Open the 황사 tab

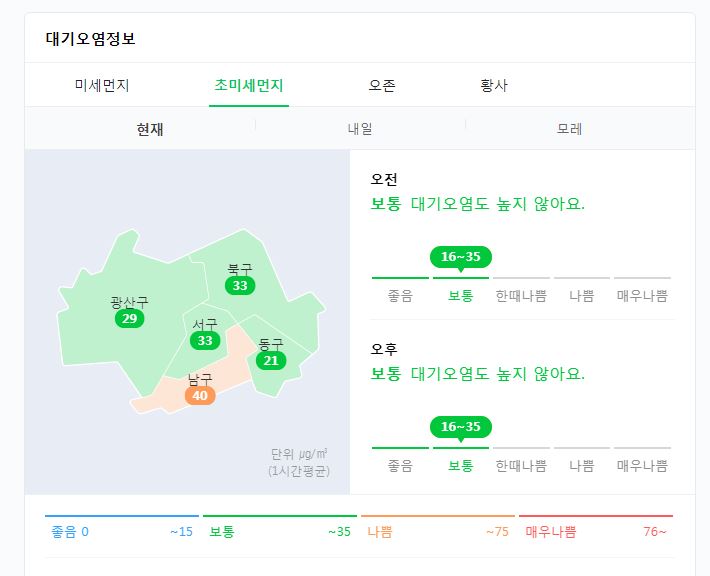pyautogui.click(x=494, y=85)
